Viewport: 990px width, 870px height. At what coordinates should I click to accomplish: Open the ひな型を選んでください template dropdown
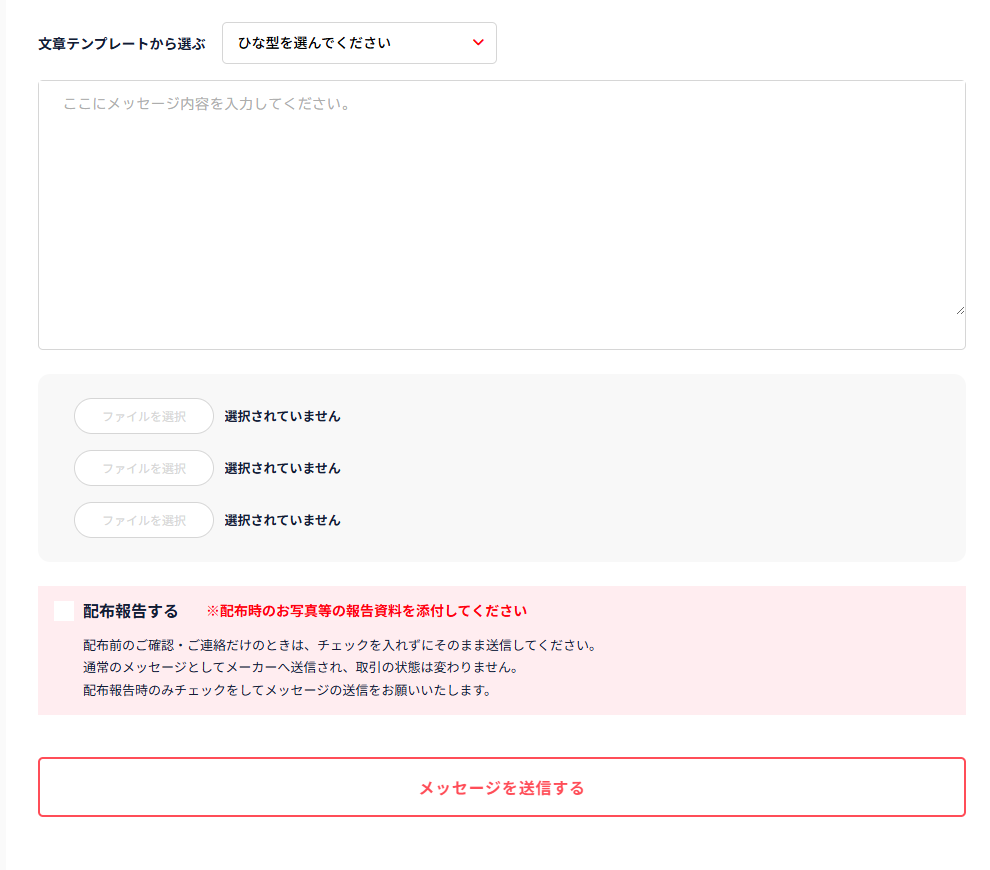(x=359, y=43)
